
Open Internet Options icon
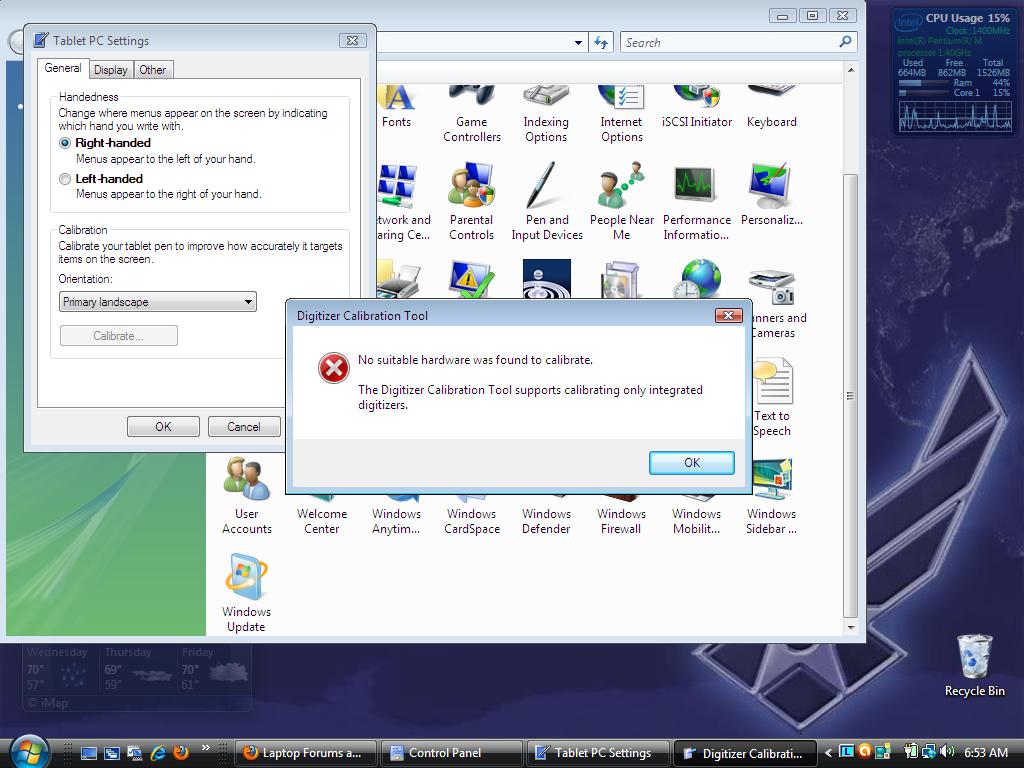coord(622,114)
